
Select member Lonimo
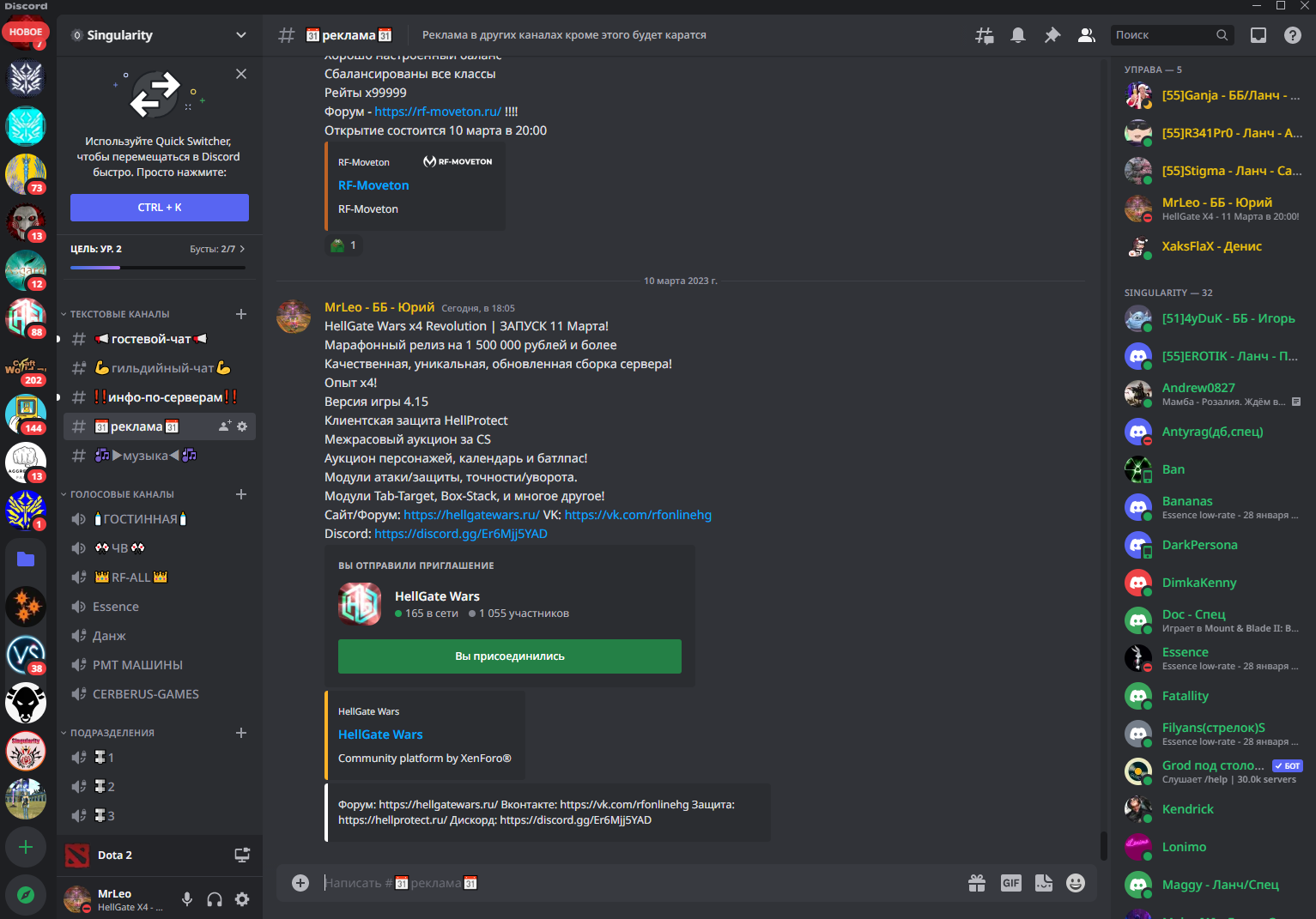click(1213, 847)
